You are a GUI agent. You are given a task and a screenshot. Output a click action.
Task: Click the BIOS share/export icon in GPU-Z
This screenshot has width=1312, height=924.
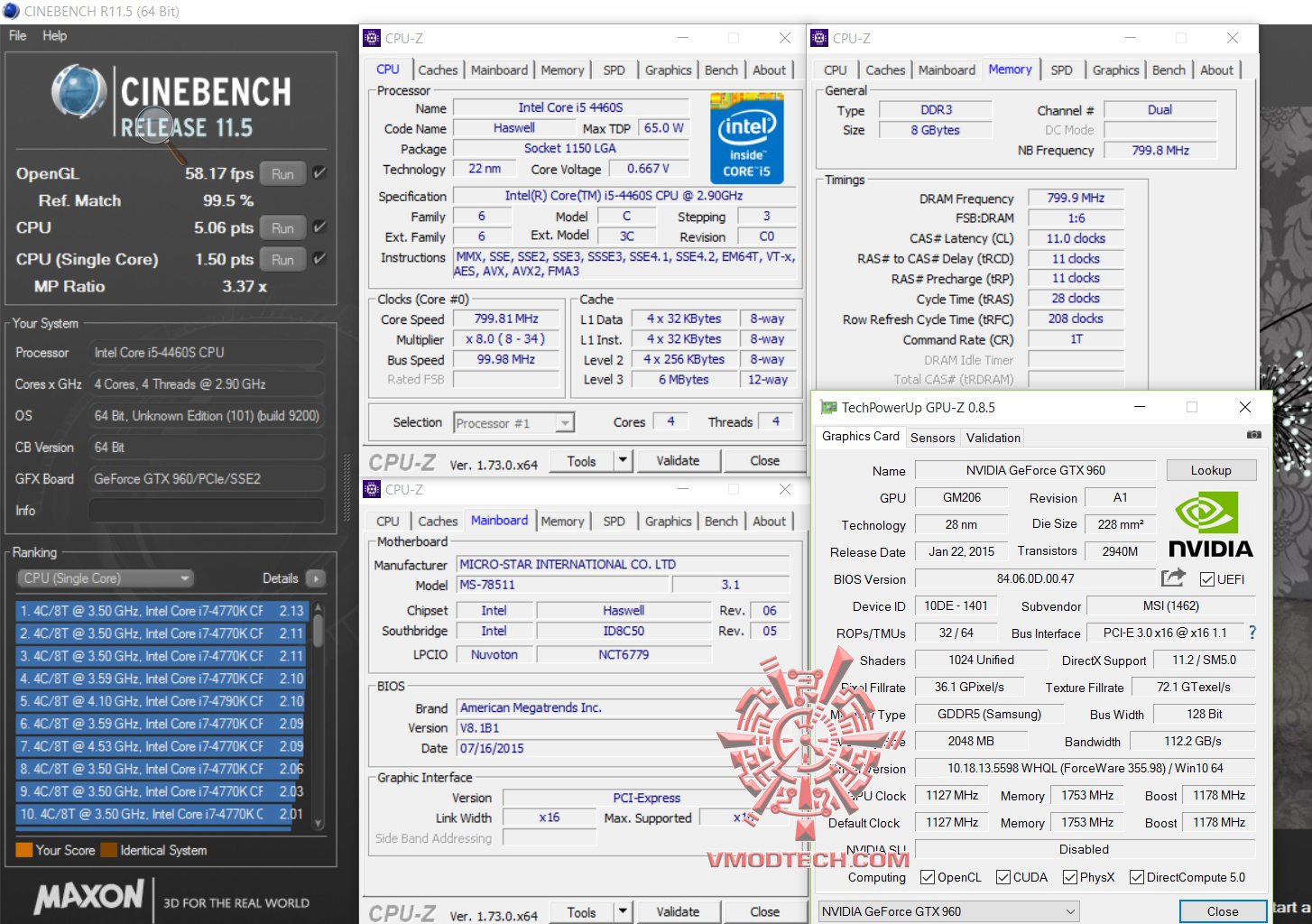click(x=1173, y=578)
